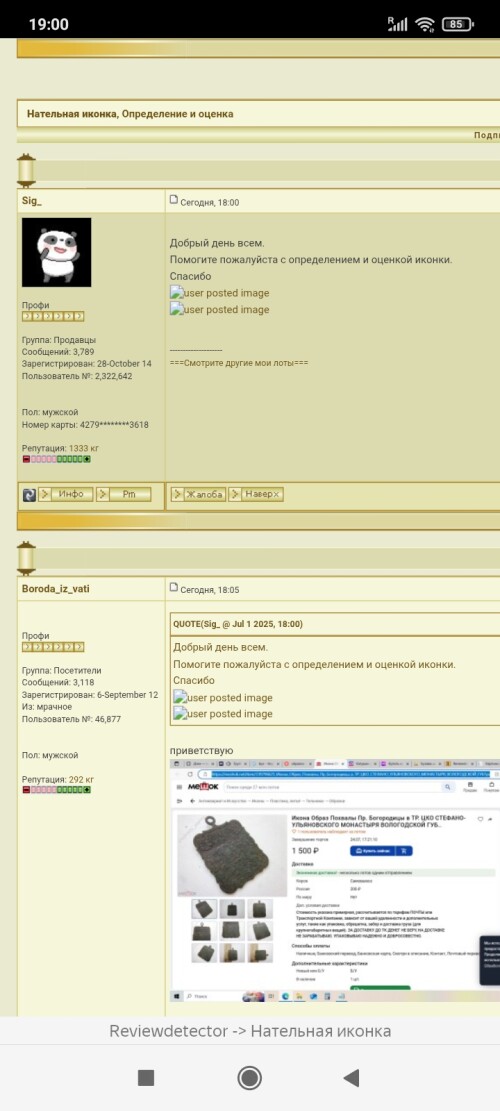Follow the Смотрите другие мои лоты link
Screen dimensions: 500x1111
coord(239,363)
